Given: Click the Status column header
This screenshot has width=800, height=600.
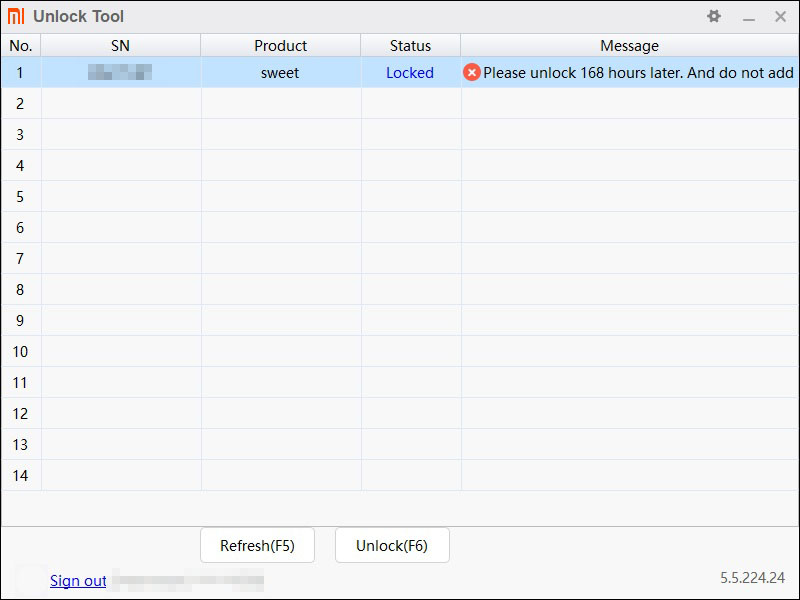Looking at the screenshot, I should point(411,45).
